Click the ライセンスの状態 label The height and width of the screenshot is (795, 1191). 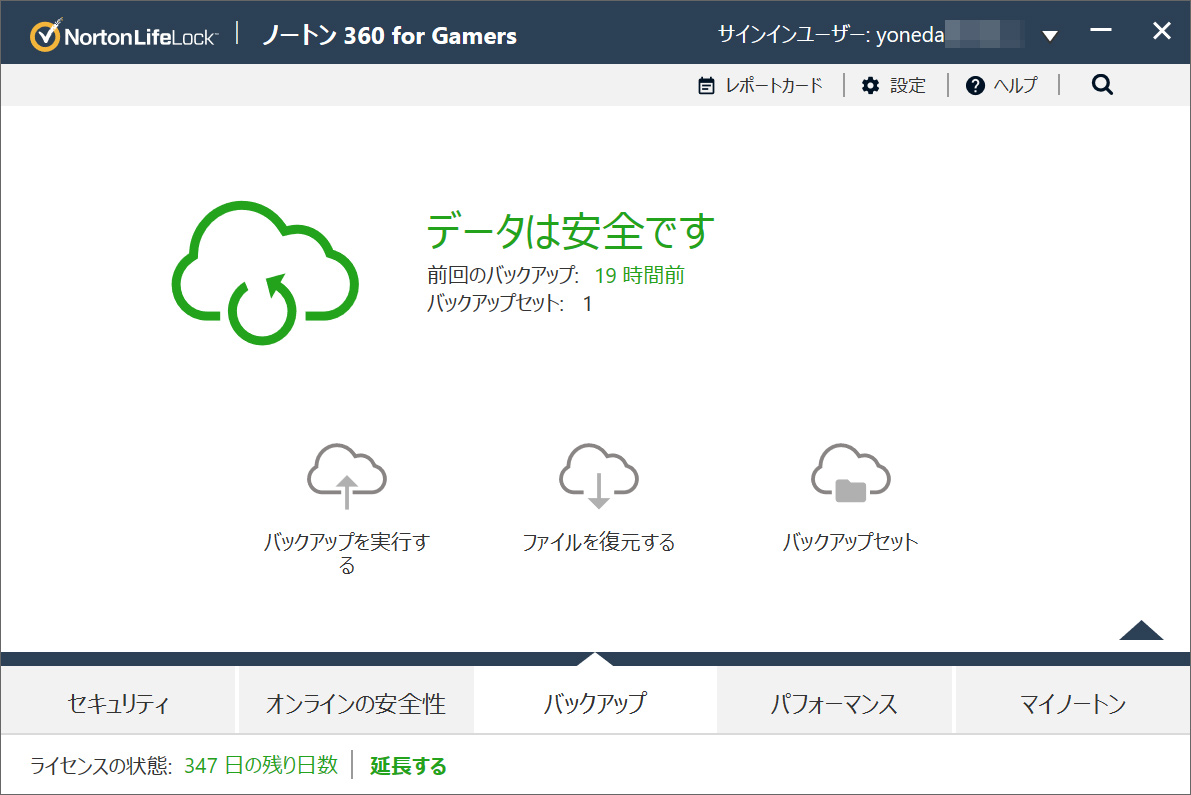coord(101,765)
